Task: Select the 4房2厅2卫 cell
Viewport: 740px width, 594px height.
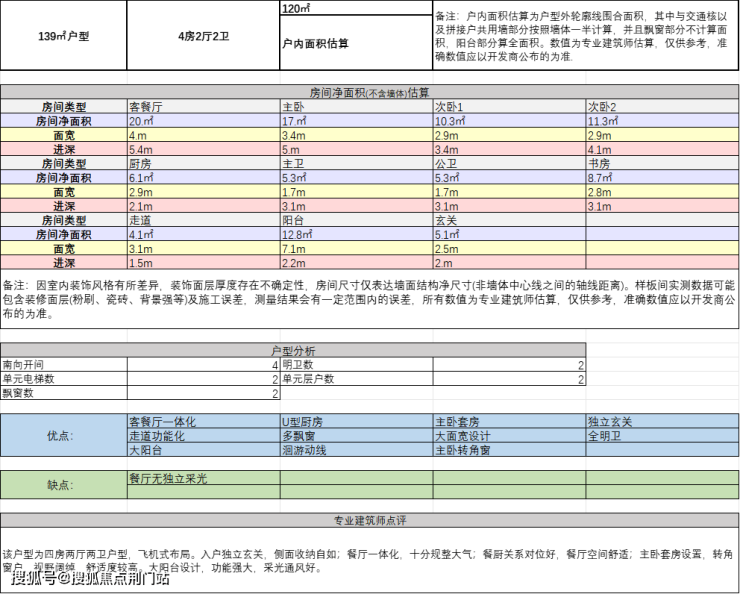Action: point(202,36)
